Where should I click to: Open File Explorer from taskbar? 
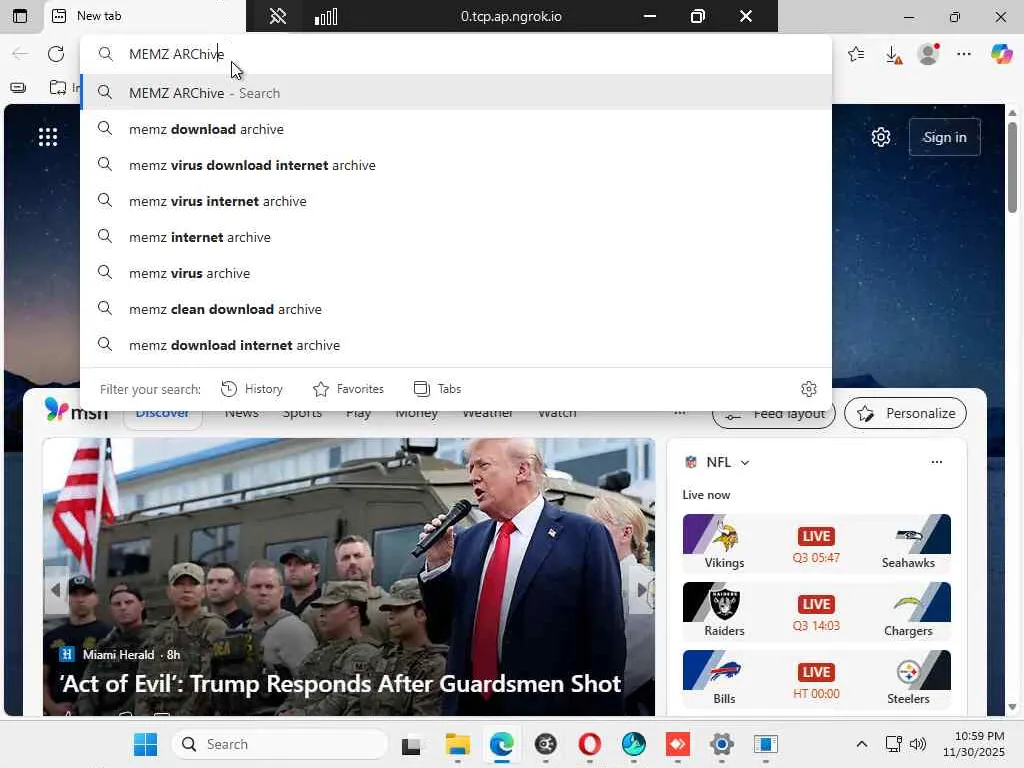point(457,744)
